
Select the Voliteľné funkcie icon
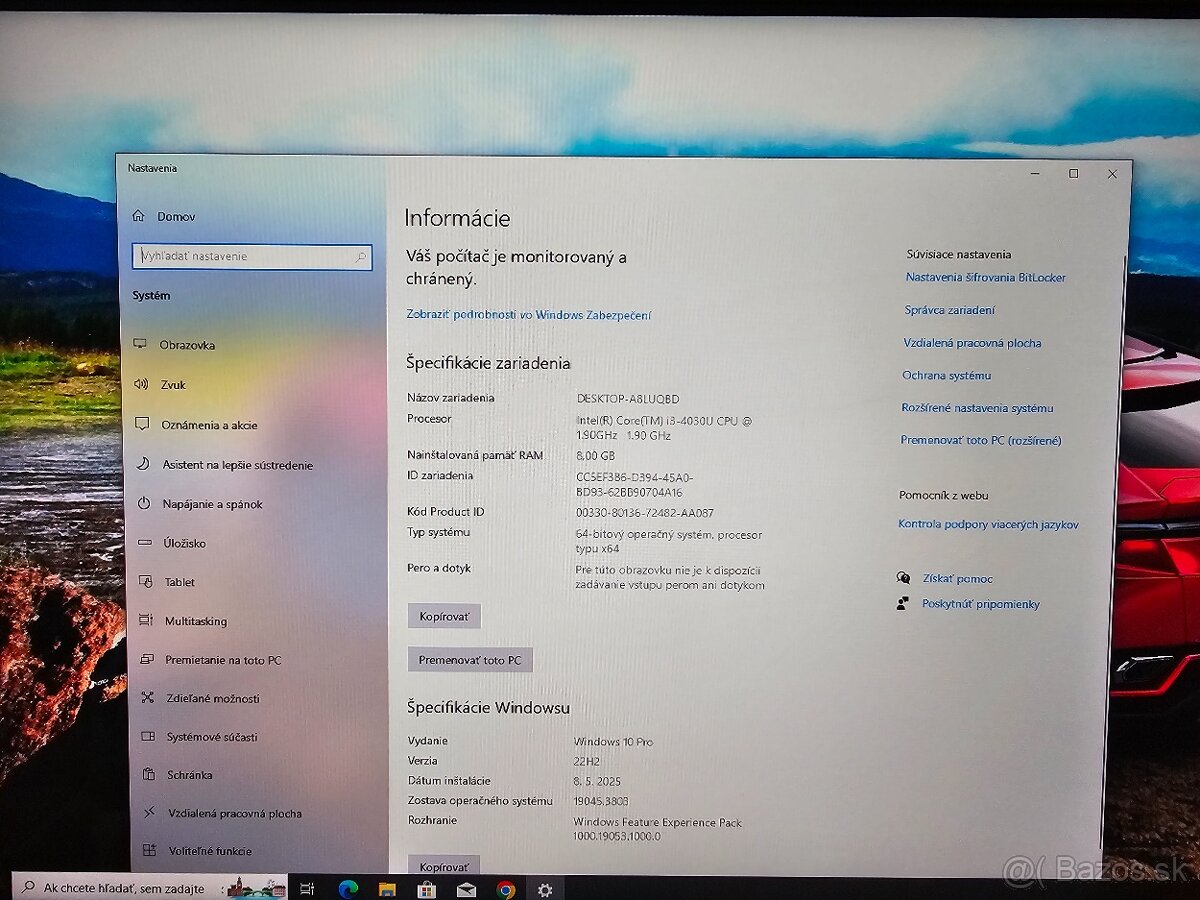[150, 851]
